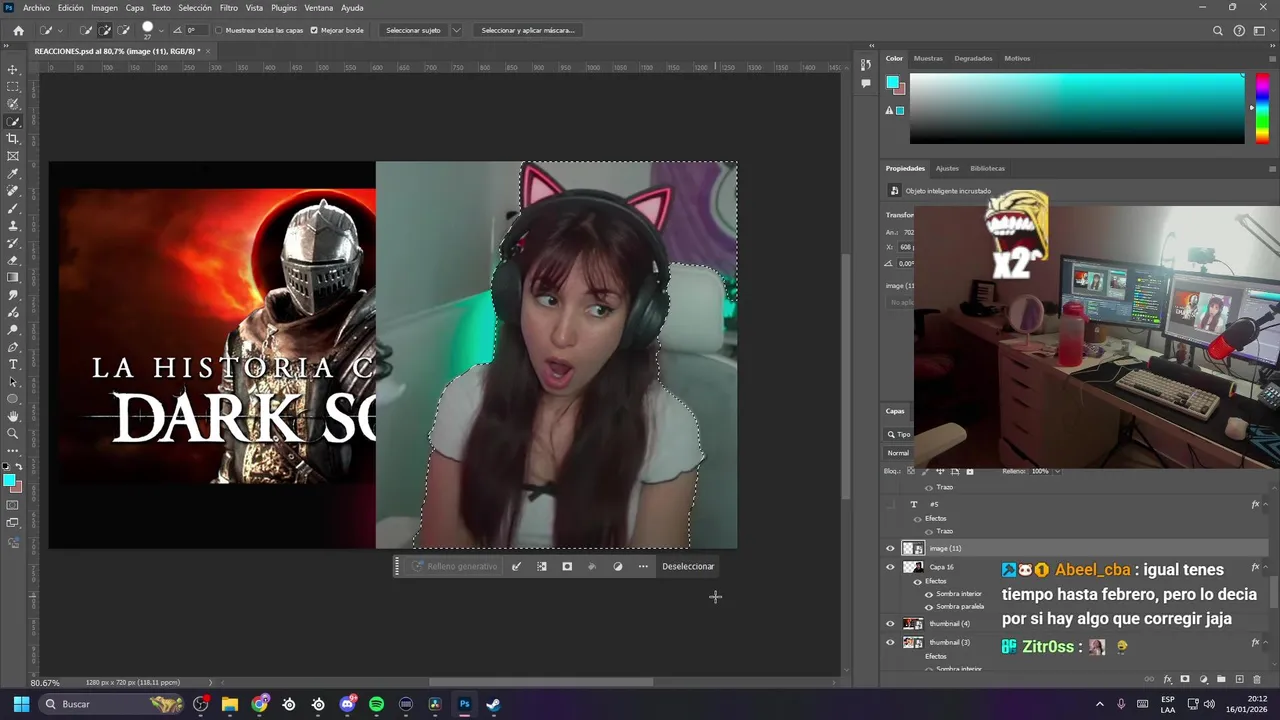The height and width of the screenshot is (720, 1280).
Task: Add a layer style with fx button
Action: (x=1167, y=680)
